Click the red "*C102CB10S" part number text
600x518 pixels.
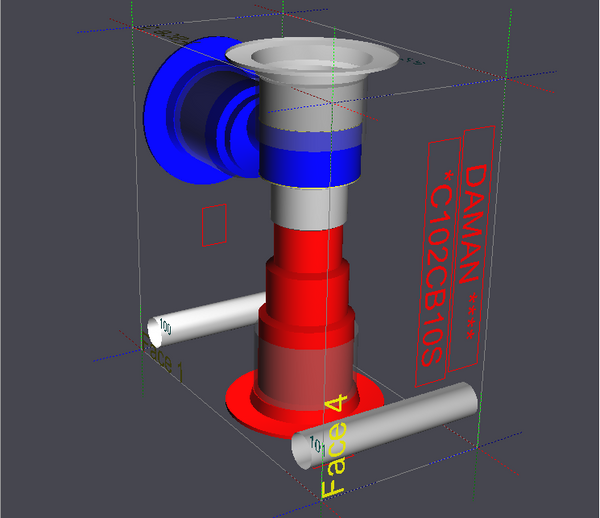coord(437,269)
